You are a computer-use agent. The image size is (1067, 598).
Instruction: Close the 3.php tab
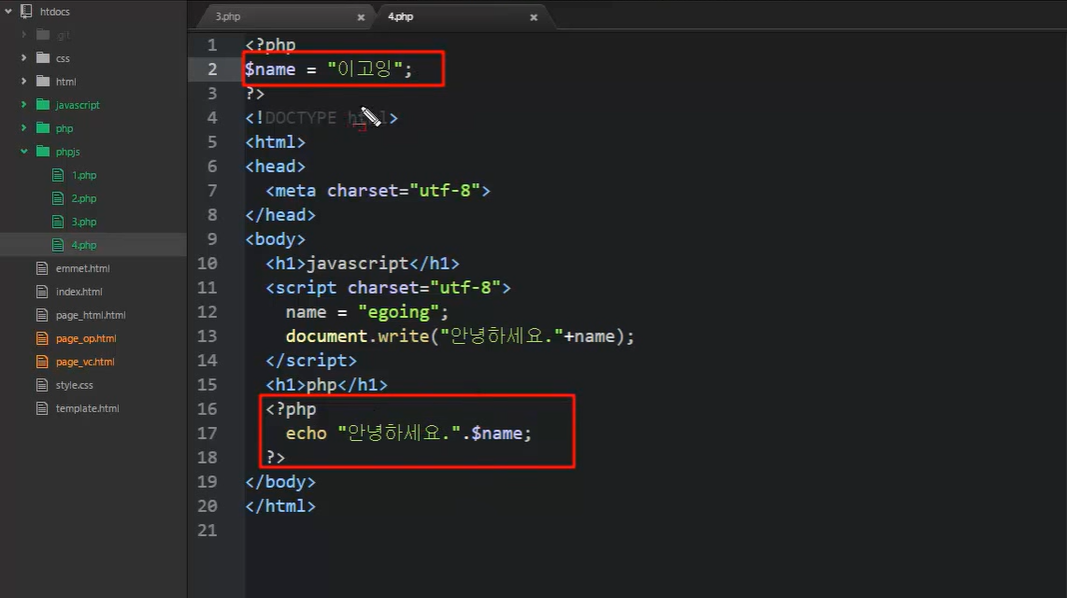pyautogui.click(x=361, y=17)
